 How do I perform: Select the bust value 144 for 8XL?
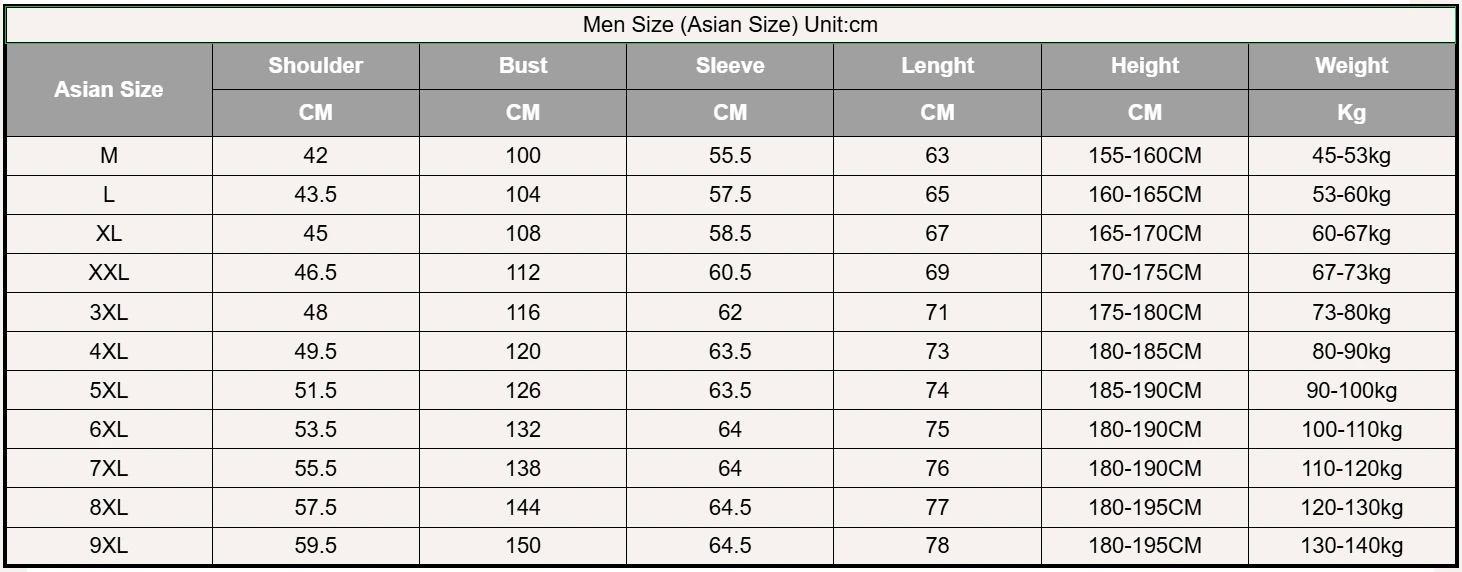(x=523, y=507)
